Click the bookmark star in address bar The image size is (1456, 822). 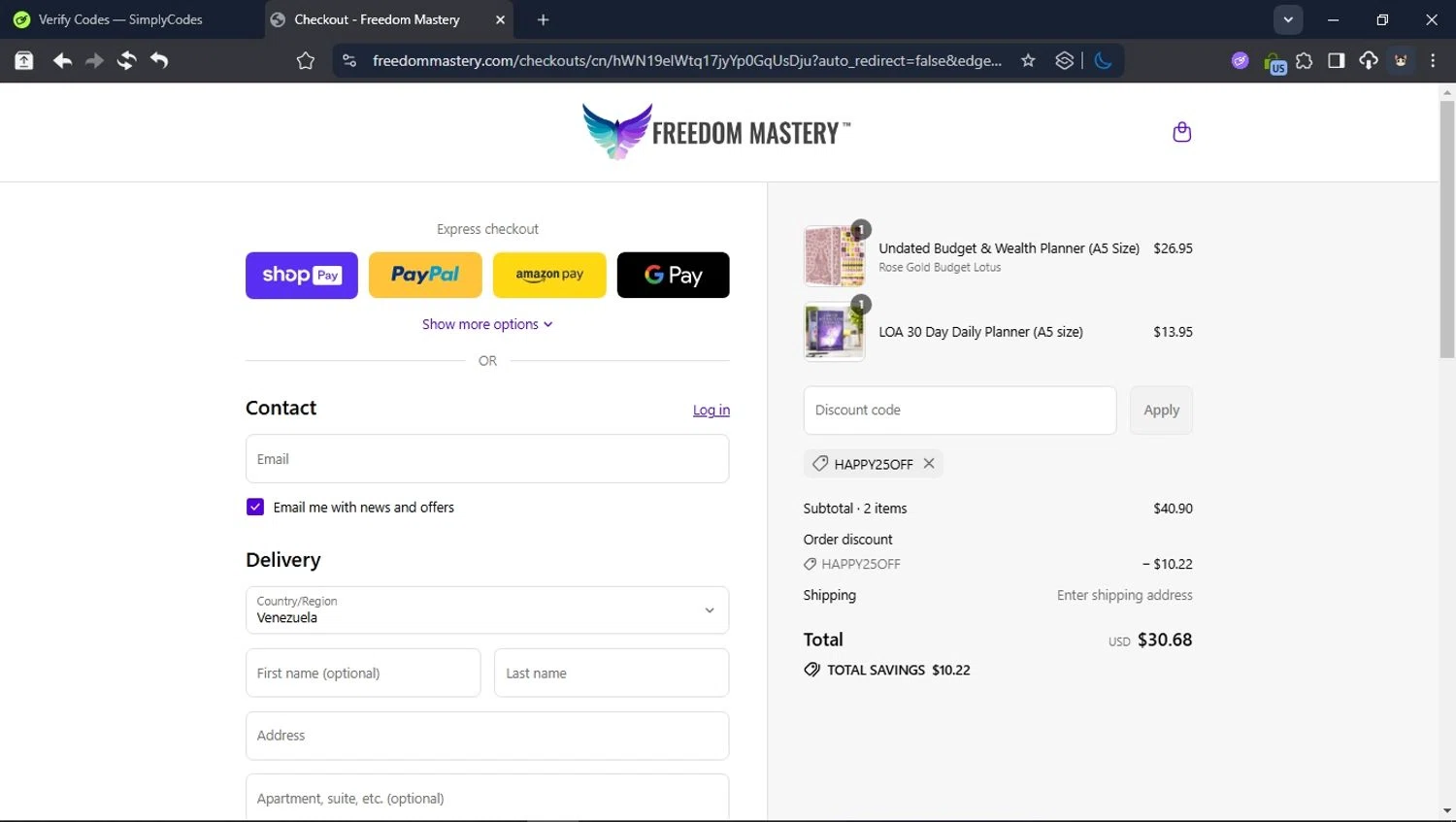[x=1028, y=61]
